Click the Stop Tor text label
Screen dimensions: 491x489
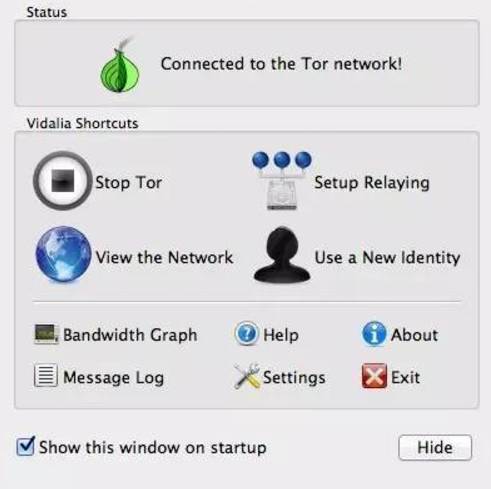(x=129, y=183)
